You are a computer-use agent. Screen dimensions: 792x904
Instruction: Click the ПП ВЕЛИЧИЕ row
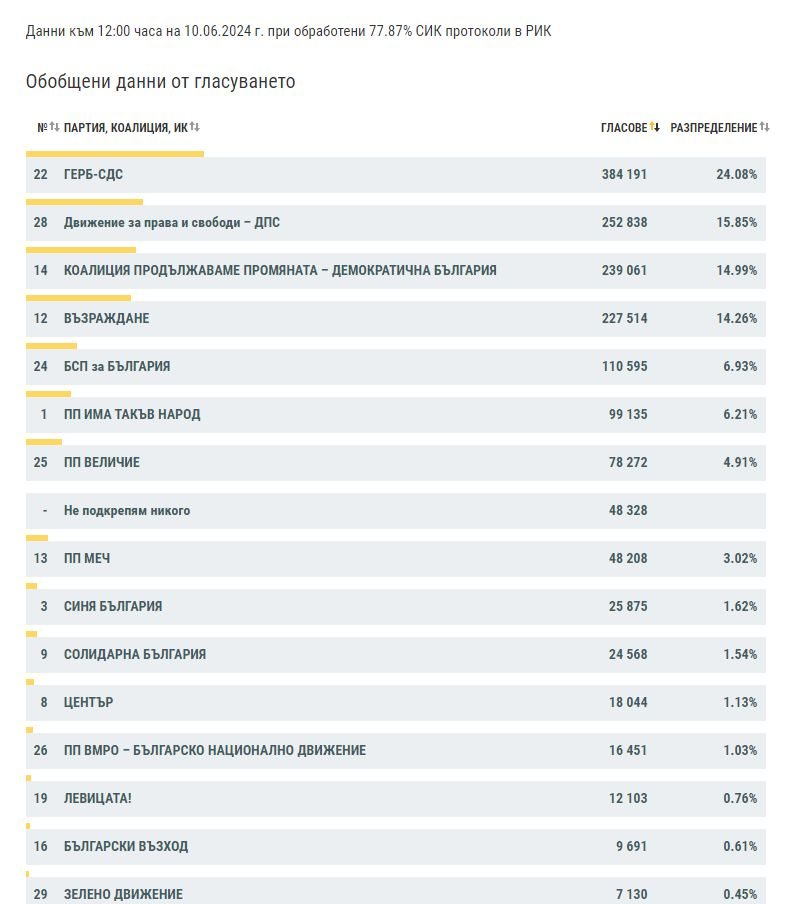click(395, 462)
